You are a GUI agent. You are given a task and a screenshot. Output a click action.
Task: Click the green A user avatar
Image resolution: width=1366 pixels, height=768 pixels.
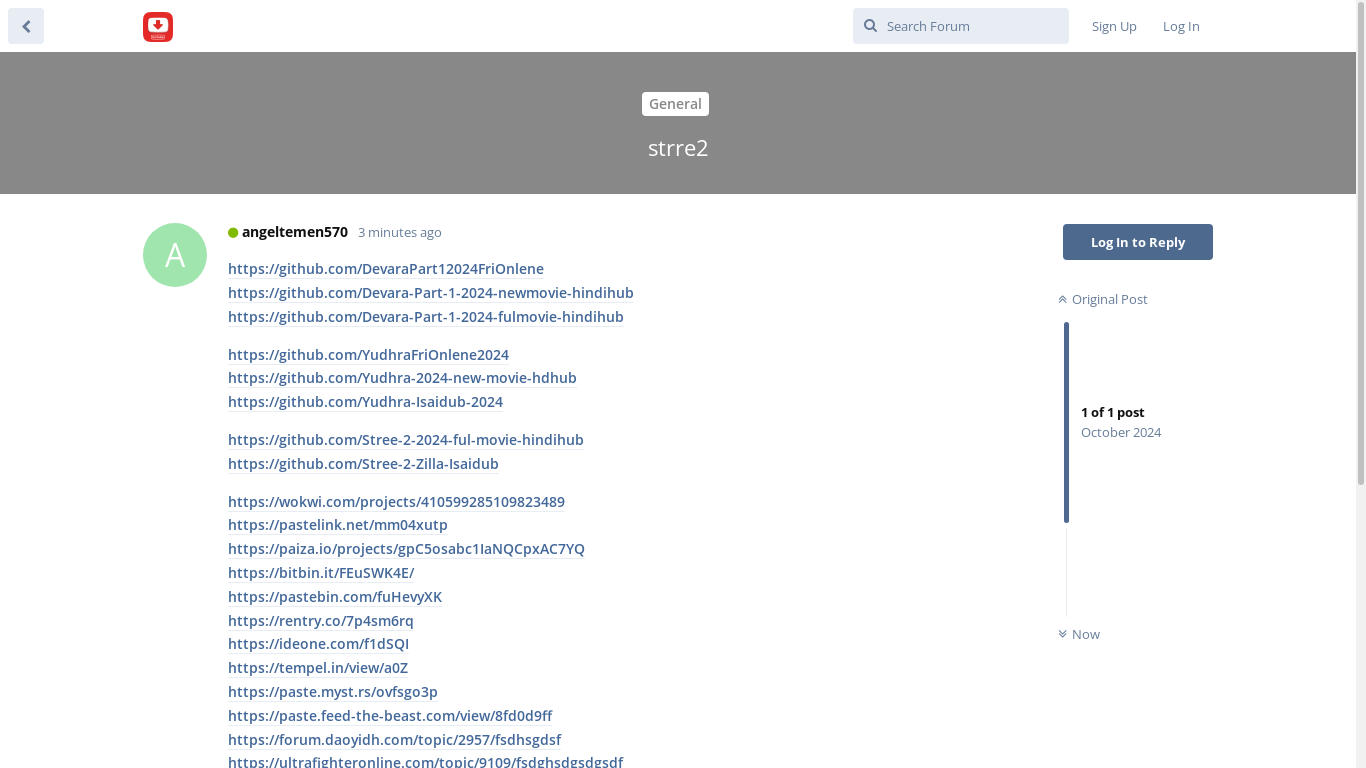click(x=175, y=255)
